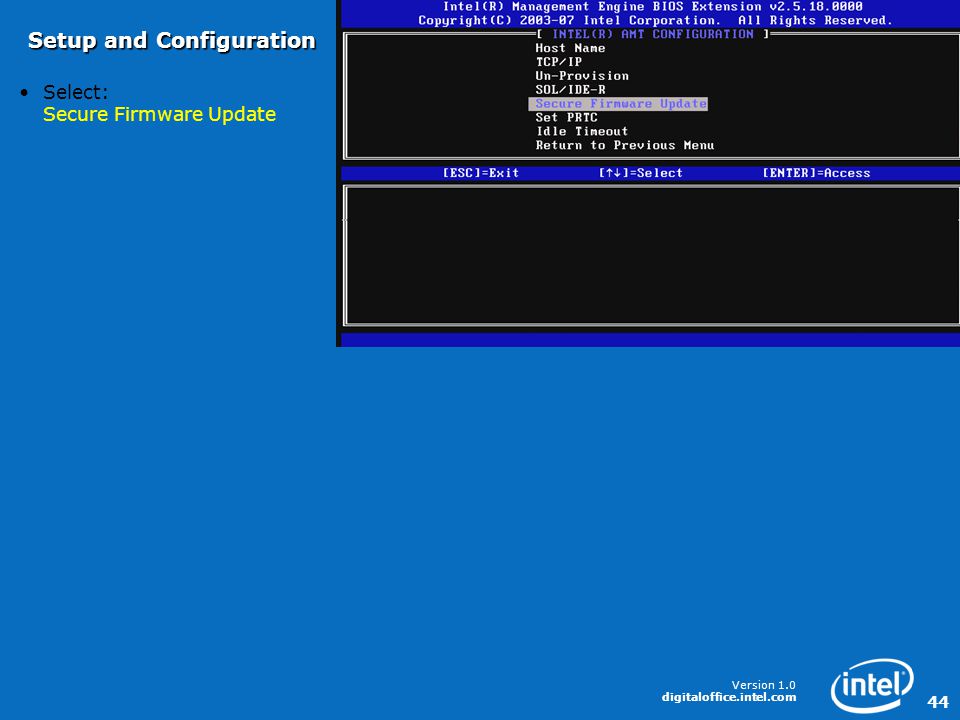Click the yellow Secure Firmware Update text

click(159, 114)
